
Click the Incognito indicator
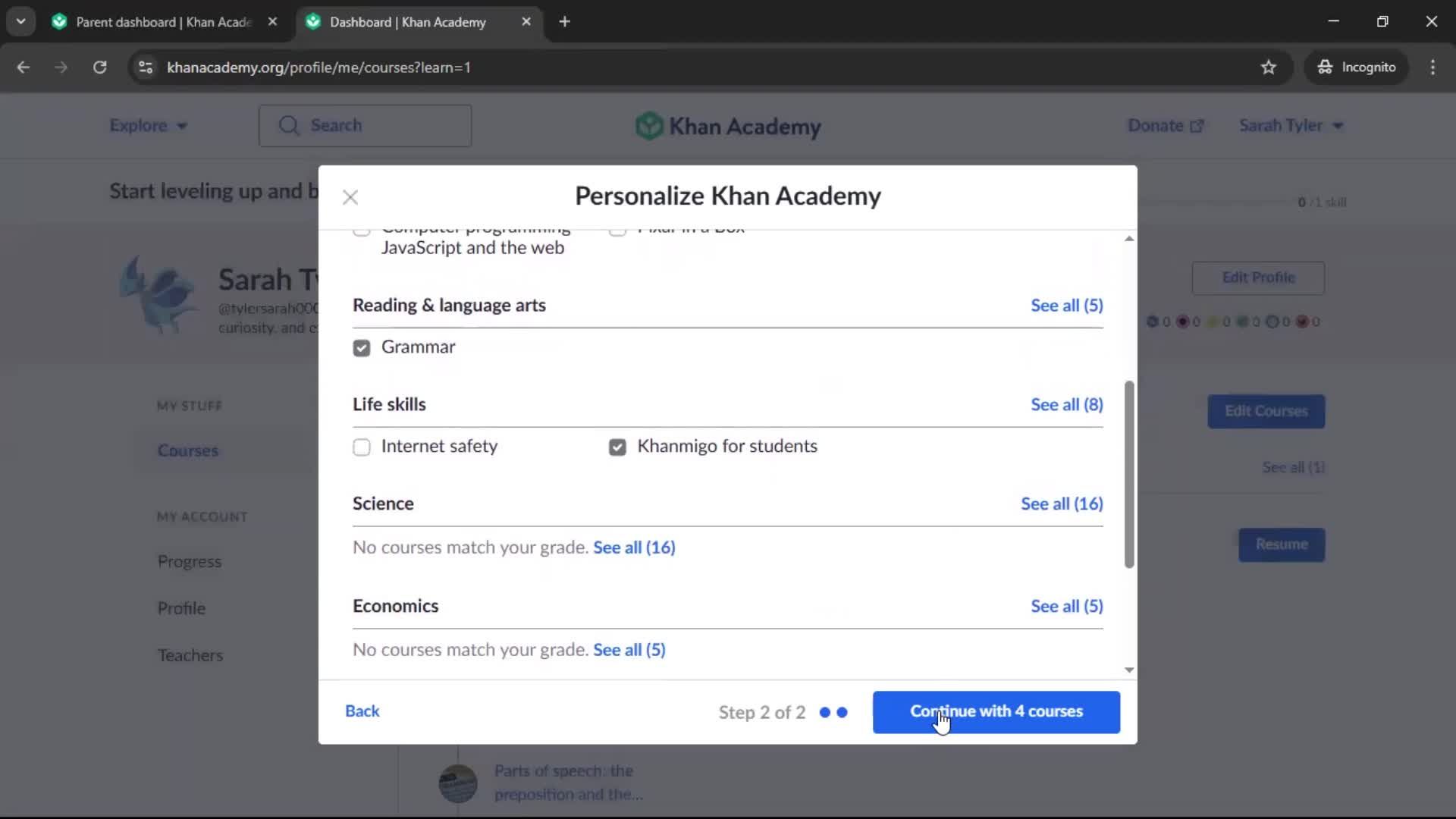point(1356,67)
